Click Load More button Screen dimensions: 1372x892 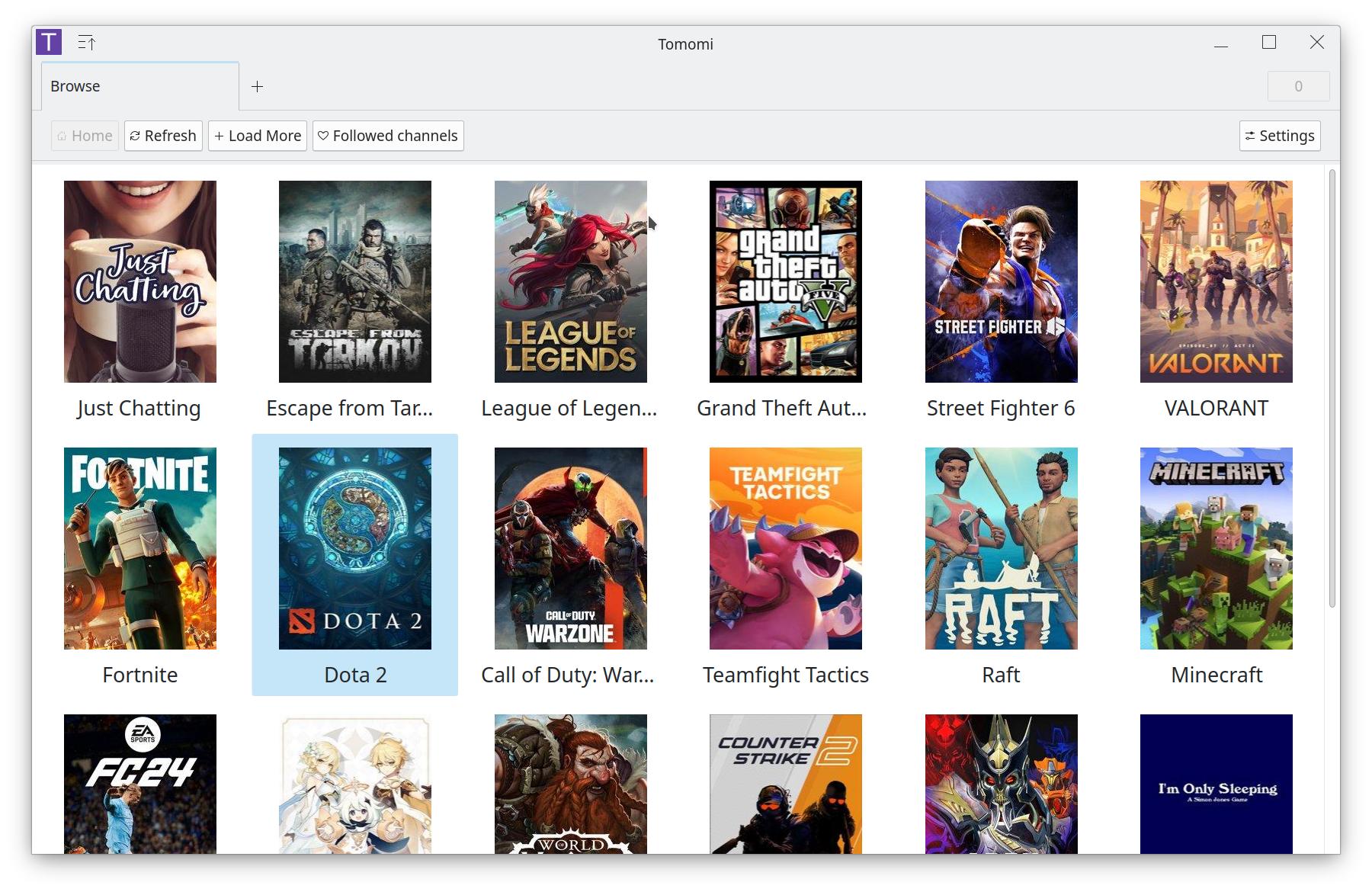tap(258, 136)
